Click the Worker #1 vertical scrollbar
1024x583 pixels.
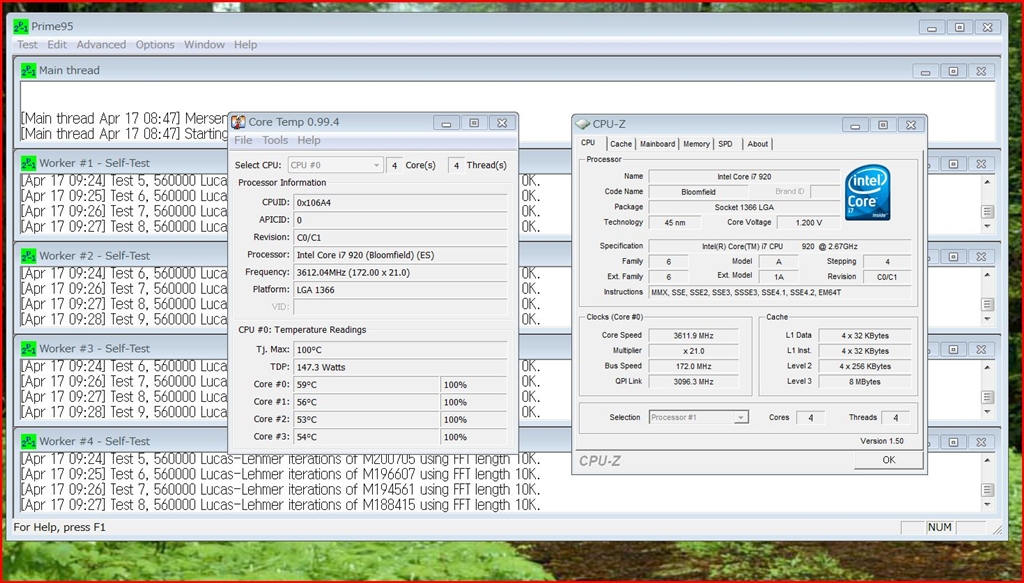pos(987,211)
